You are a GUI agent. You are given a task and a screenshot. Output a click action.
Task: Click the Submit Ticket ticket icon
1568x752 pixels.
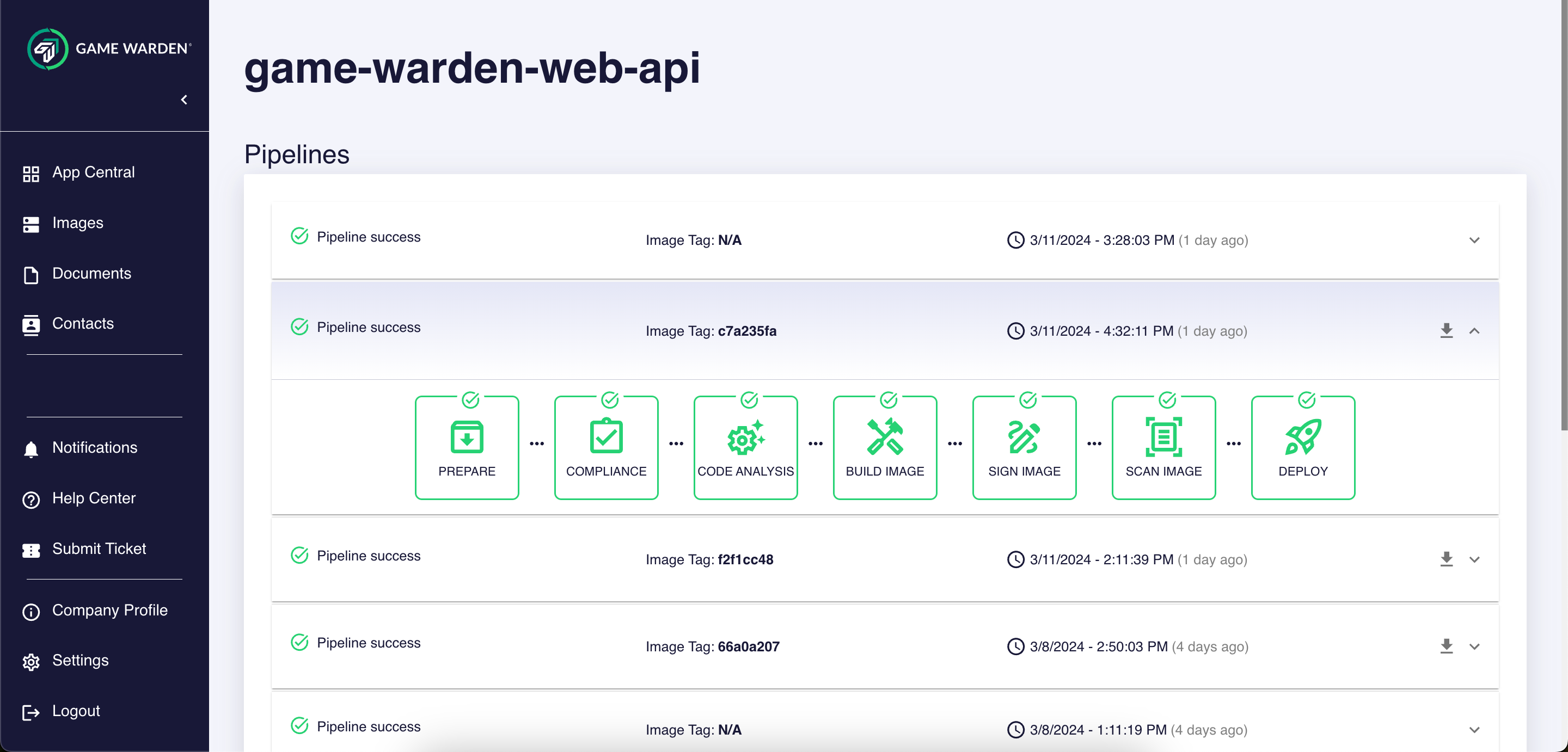(x=31, y=550)
